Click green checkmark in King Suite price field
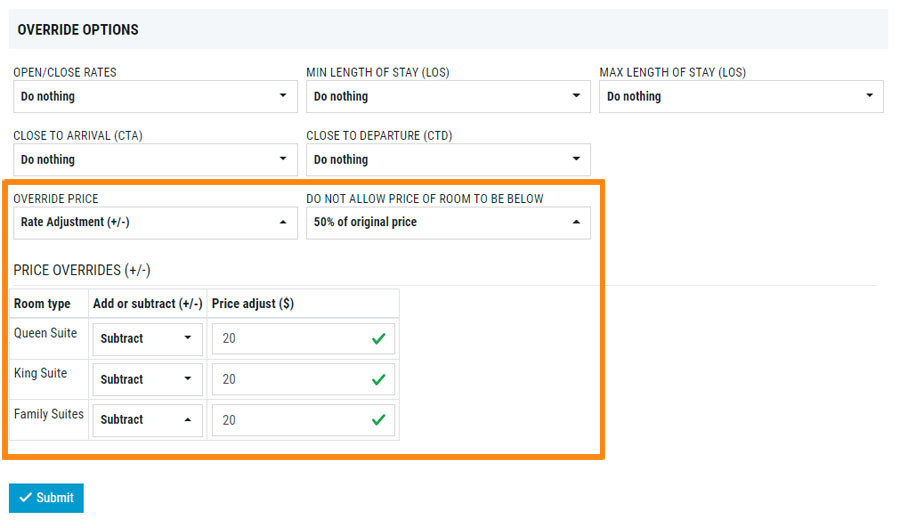900x528 pixels. click(x=378, y=380)
